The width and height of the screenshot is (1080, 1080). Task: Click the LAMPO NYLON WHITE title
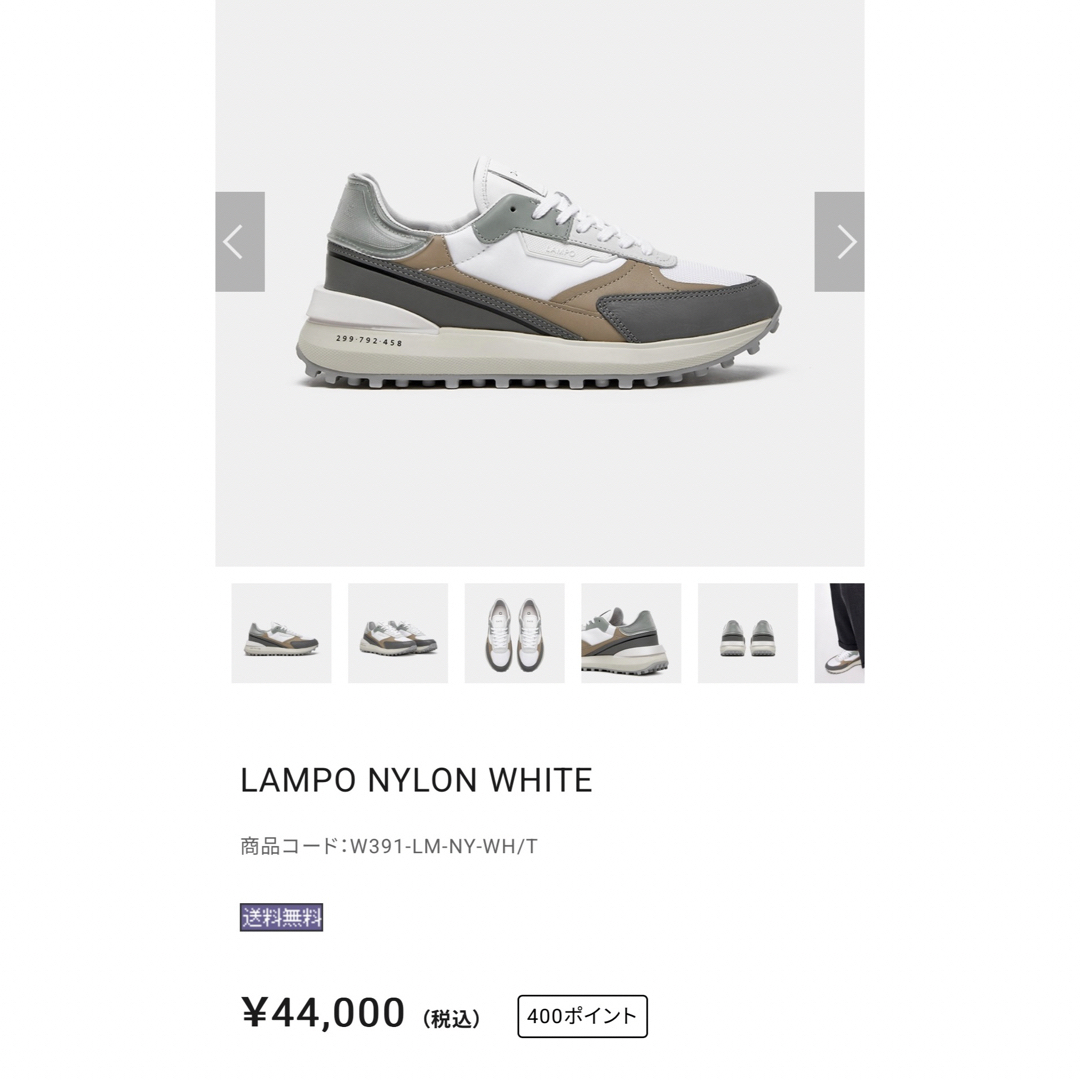pos(416,780)
